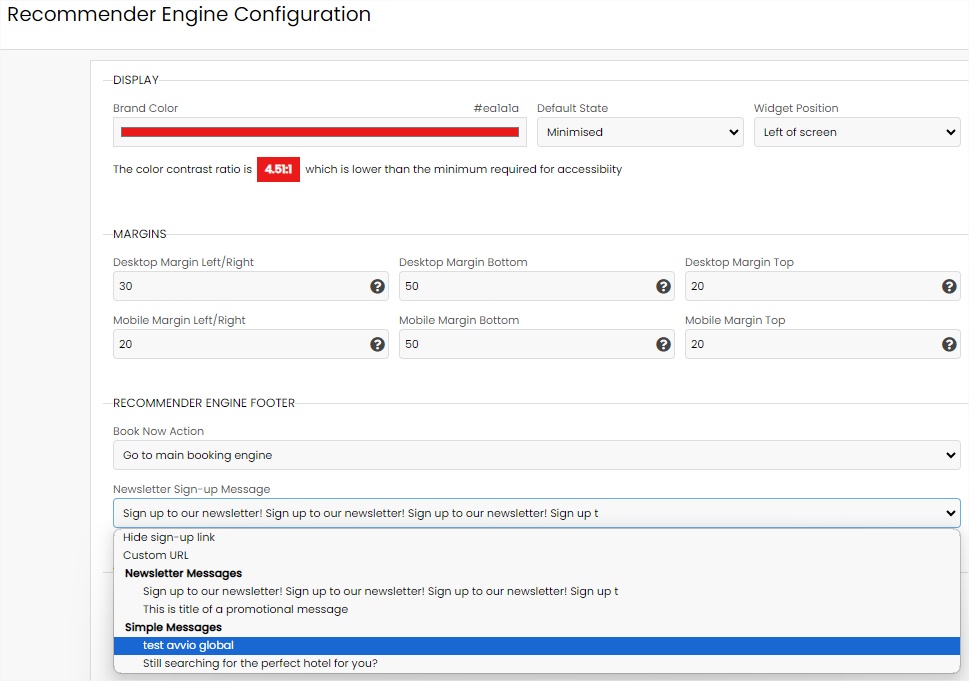
Task: Open the red Brand Color picker
Action: pyautogui.click(x=319, y=132)
